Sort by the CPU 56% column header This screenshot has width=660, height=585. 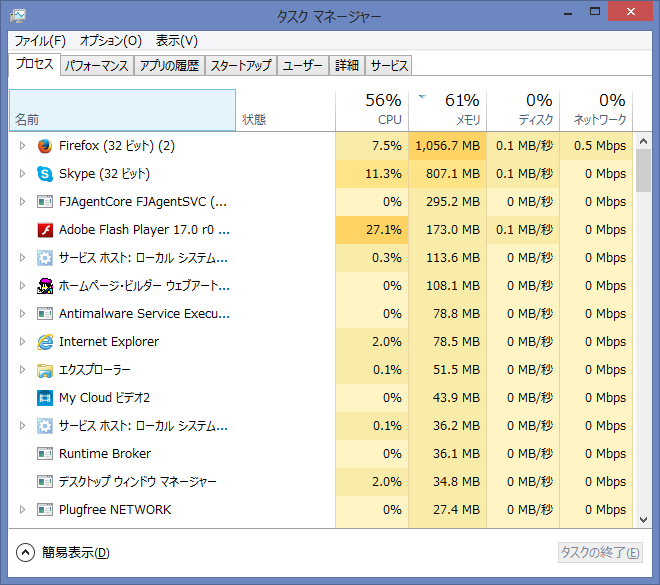[x=372, y=110]
